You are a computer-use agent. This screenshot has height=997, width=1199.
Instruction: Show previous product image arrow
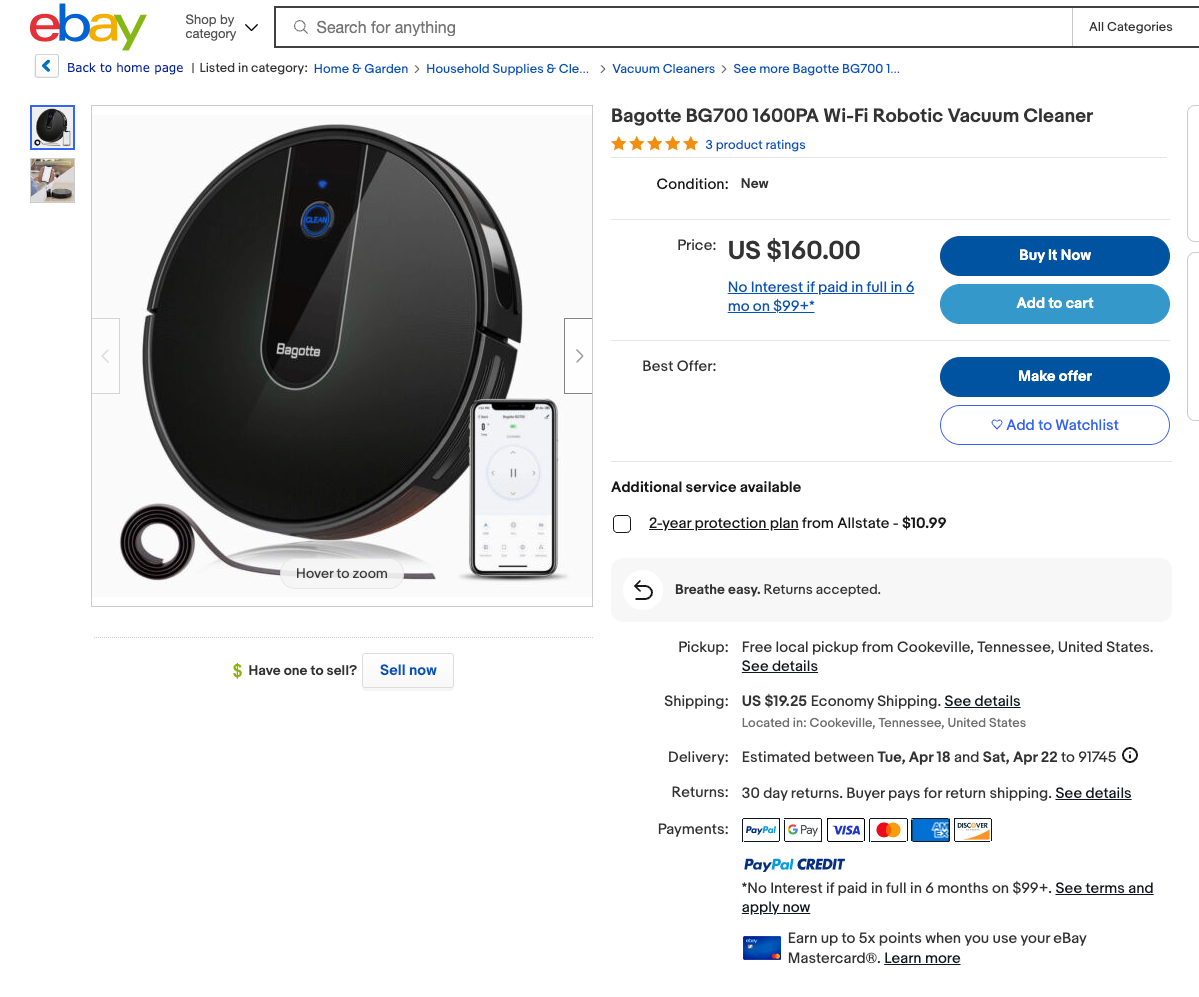[x=106, y=356]
